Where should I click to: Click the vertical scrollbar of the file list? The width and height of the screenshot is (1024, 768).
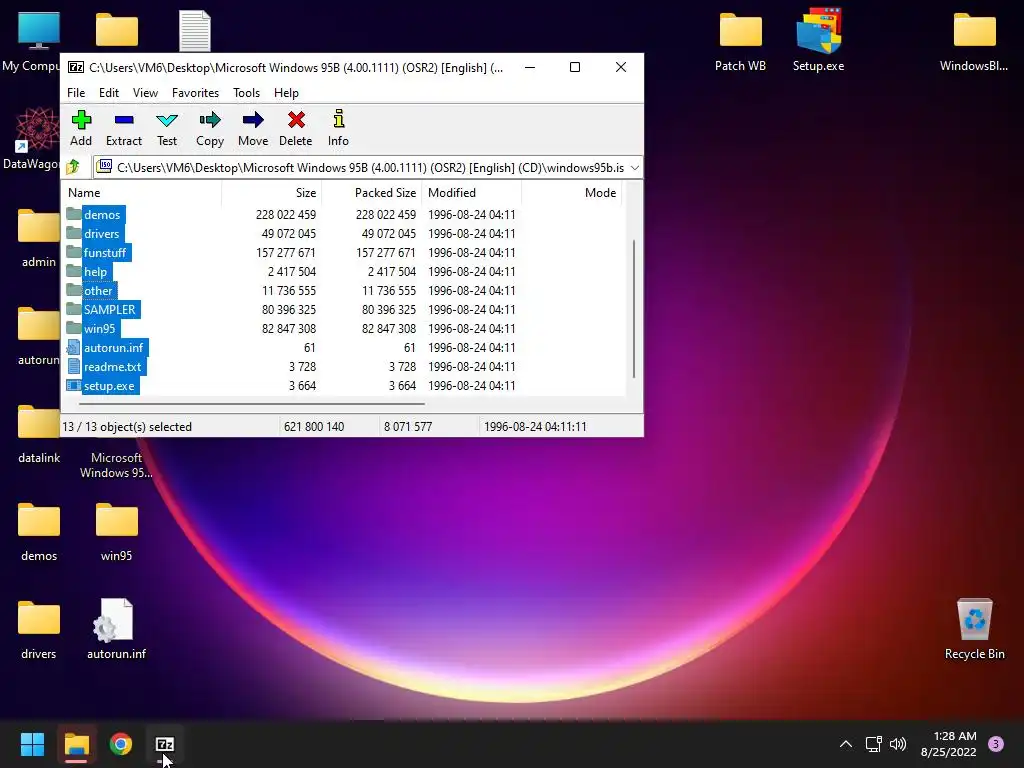(633, 308)
